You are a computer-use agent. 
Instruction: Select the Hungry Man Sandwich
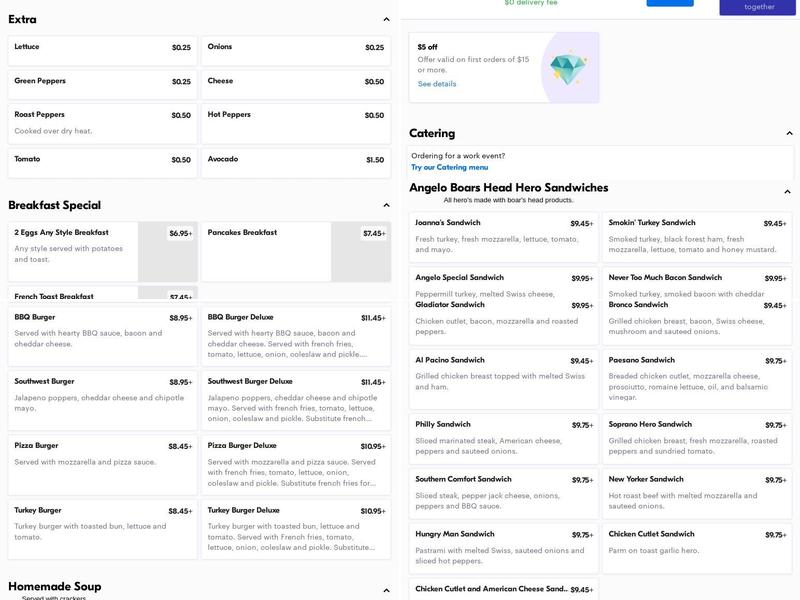[x=504, y=547]
